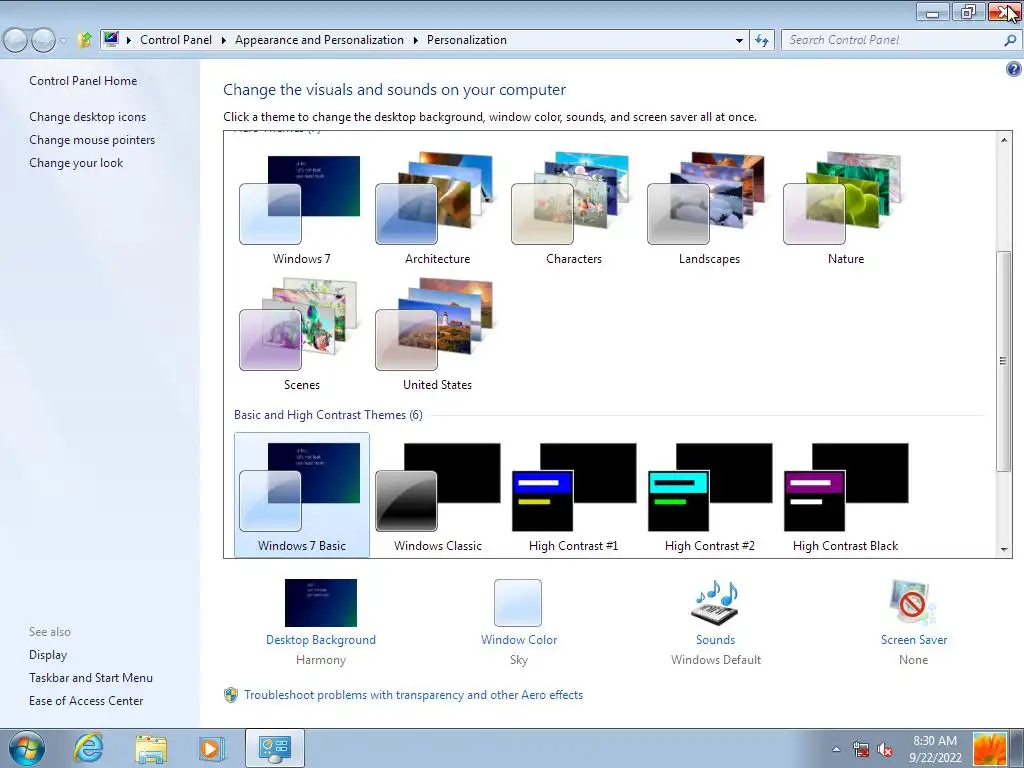This screenshot has height=768, width=1024.
Task: Click Control Panel in the breadcrumb
Action: click(x=176, y=40)
